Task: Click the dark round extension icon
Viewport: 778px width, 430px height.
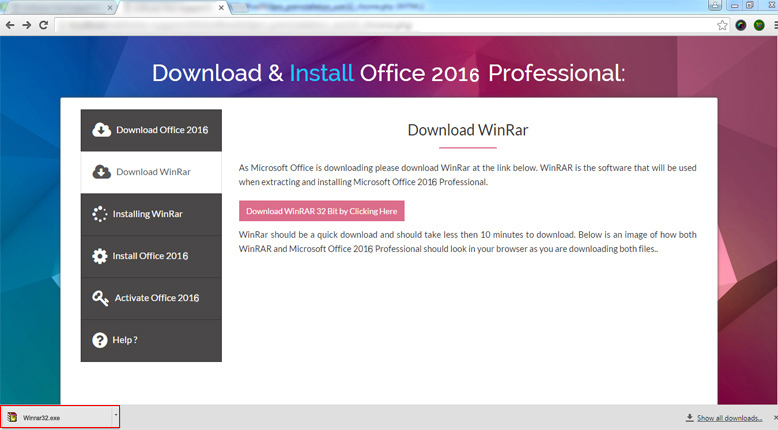Action: click(740, 25)
